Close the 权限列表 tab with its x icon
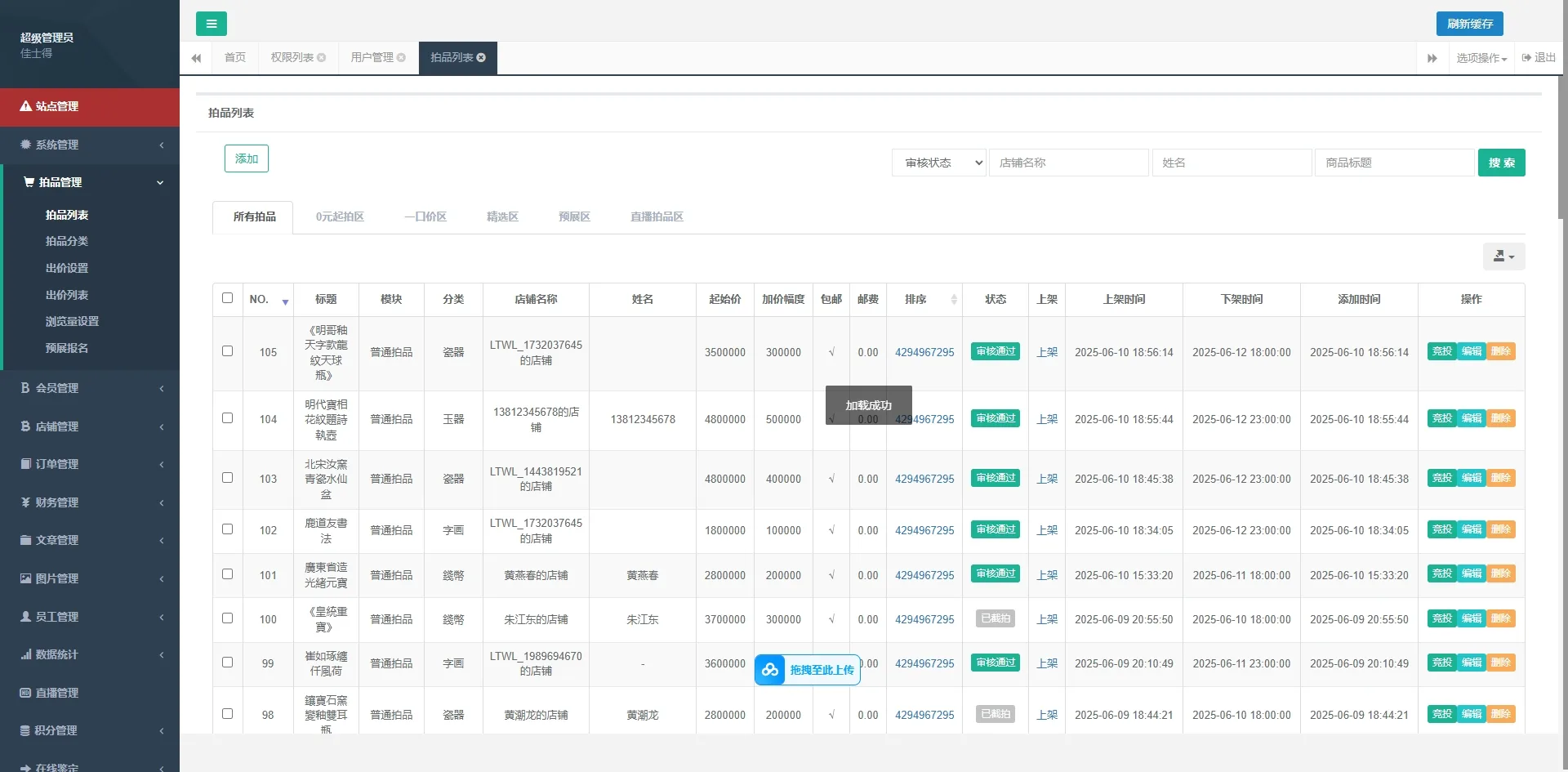1568x772 pixels. coord(322,58)
